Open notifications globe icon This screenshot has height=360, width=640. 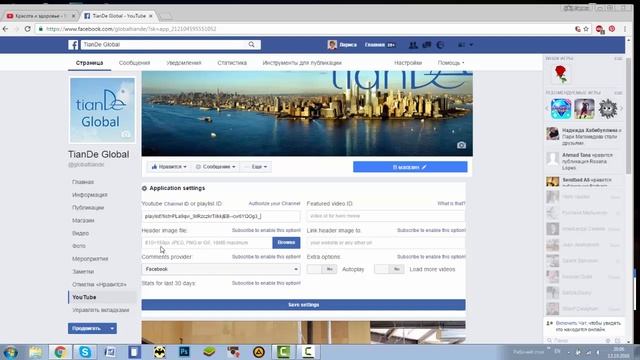click(440, 45)
